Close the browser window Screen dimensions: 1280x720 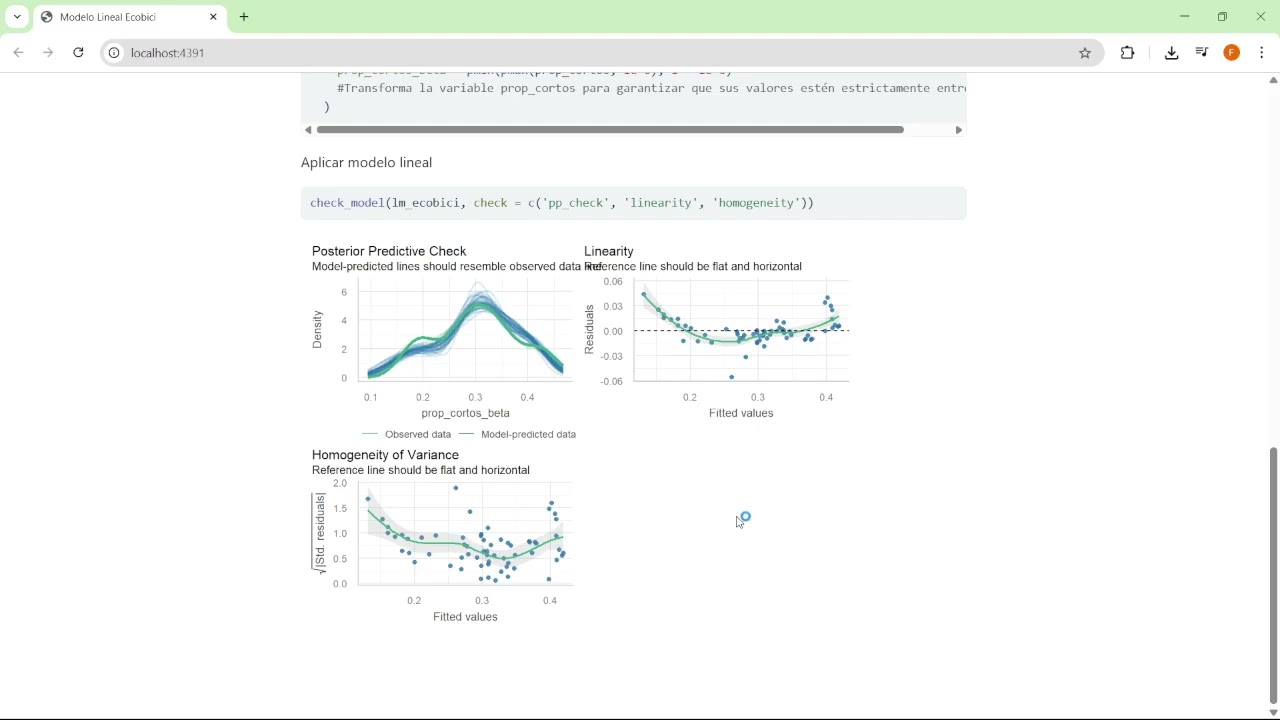point(1261,17)
